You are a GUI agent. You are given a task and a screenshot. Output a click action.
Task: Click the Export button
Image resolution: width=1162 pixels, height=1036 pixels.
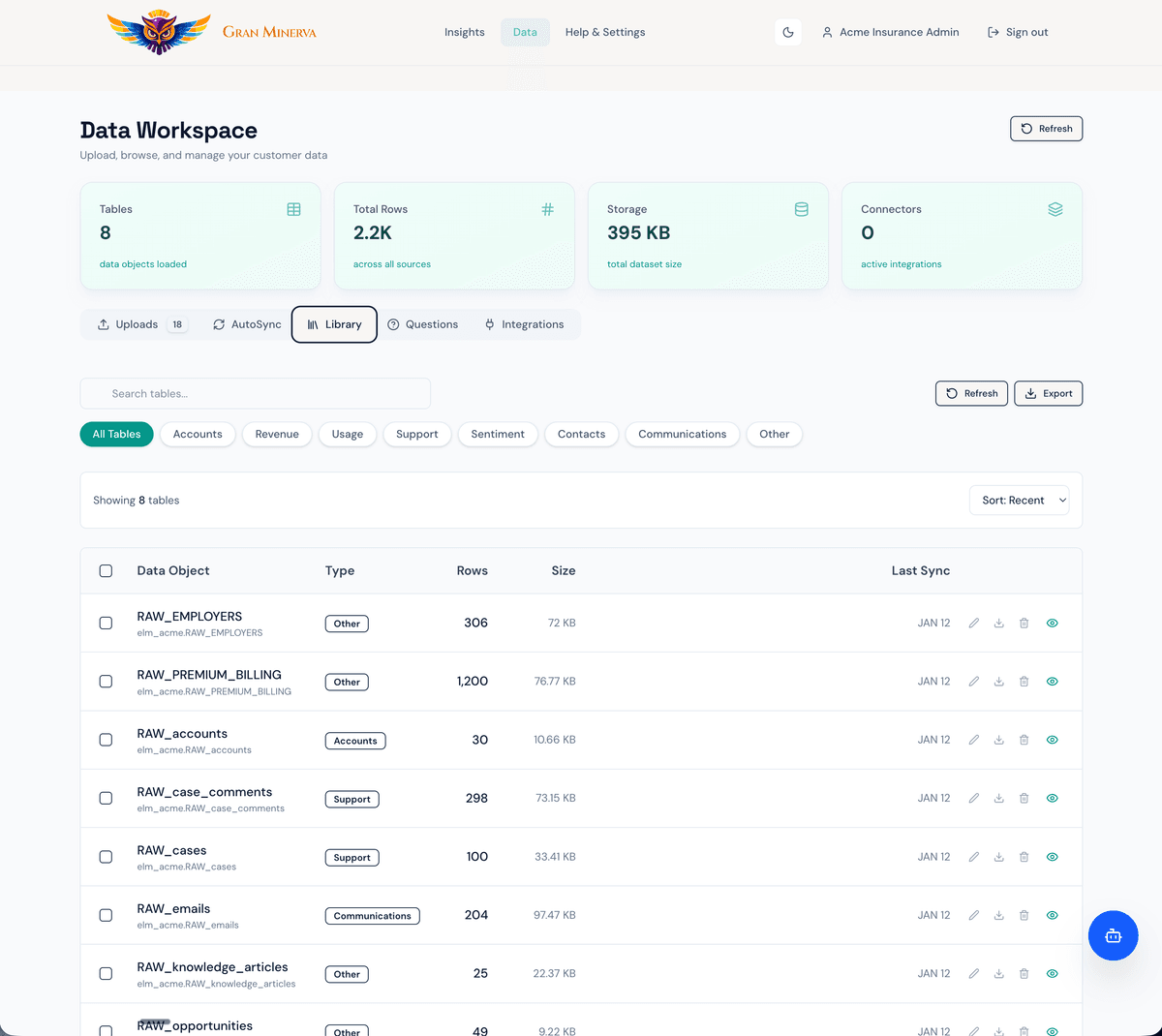(1048, 393)
